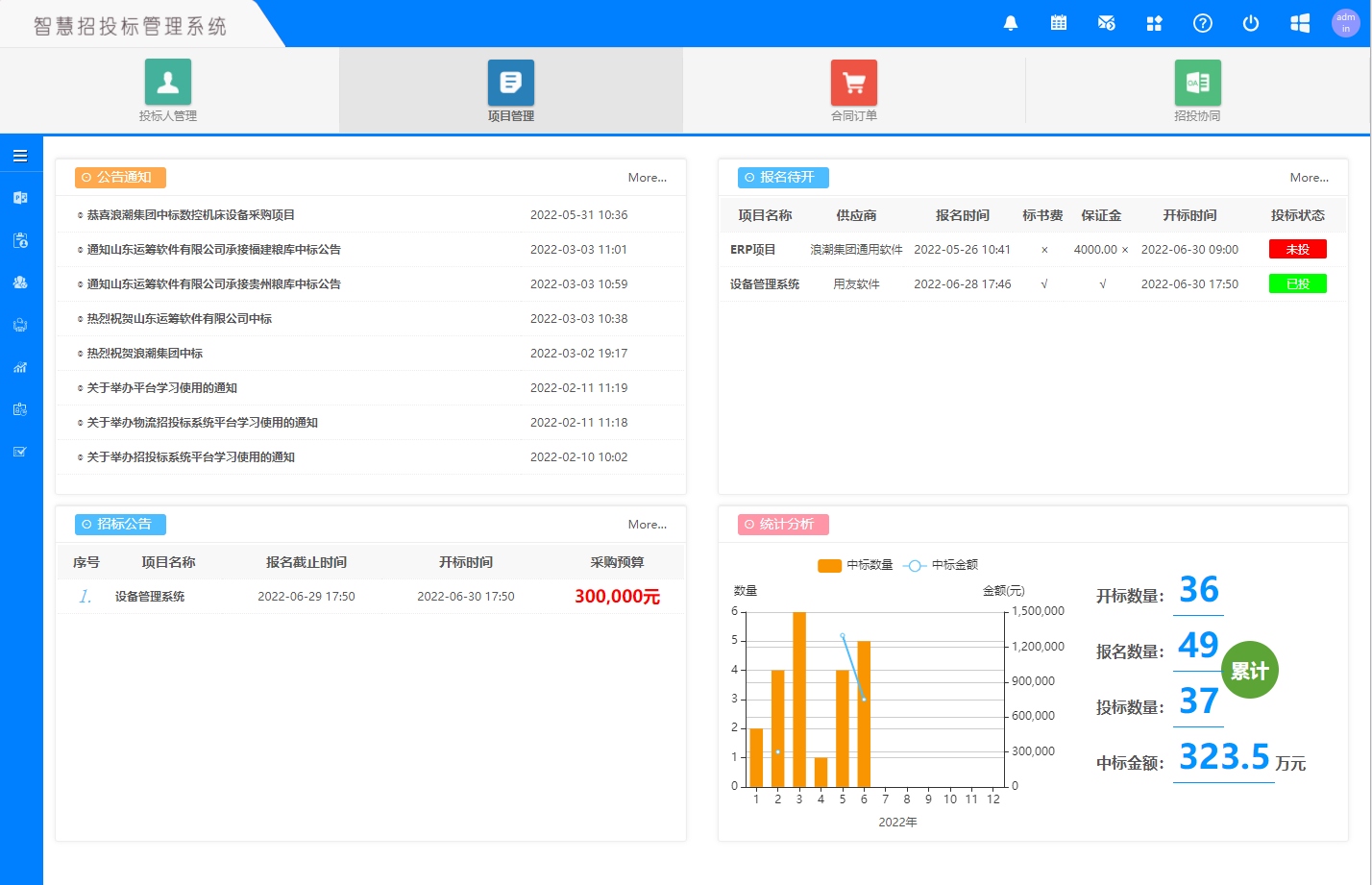Click the 中标金额 value 323.5
This screenshot has width=1372, height=885.
point(1224,757)
